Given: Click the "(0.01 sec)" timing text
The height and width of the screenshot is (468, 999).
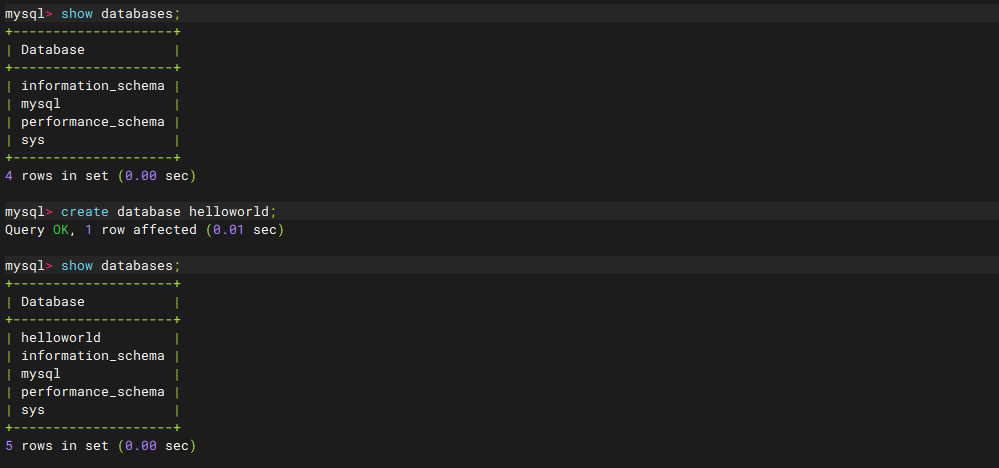Looking at the screenshot, I should (246, 230).
